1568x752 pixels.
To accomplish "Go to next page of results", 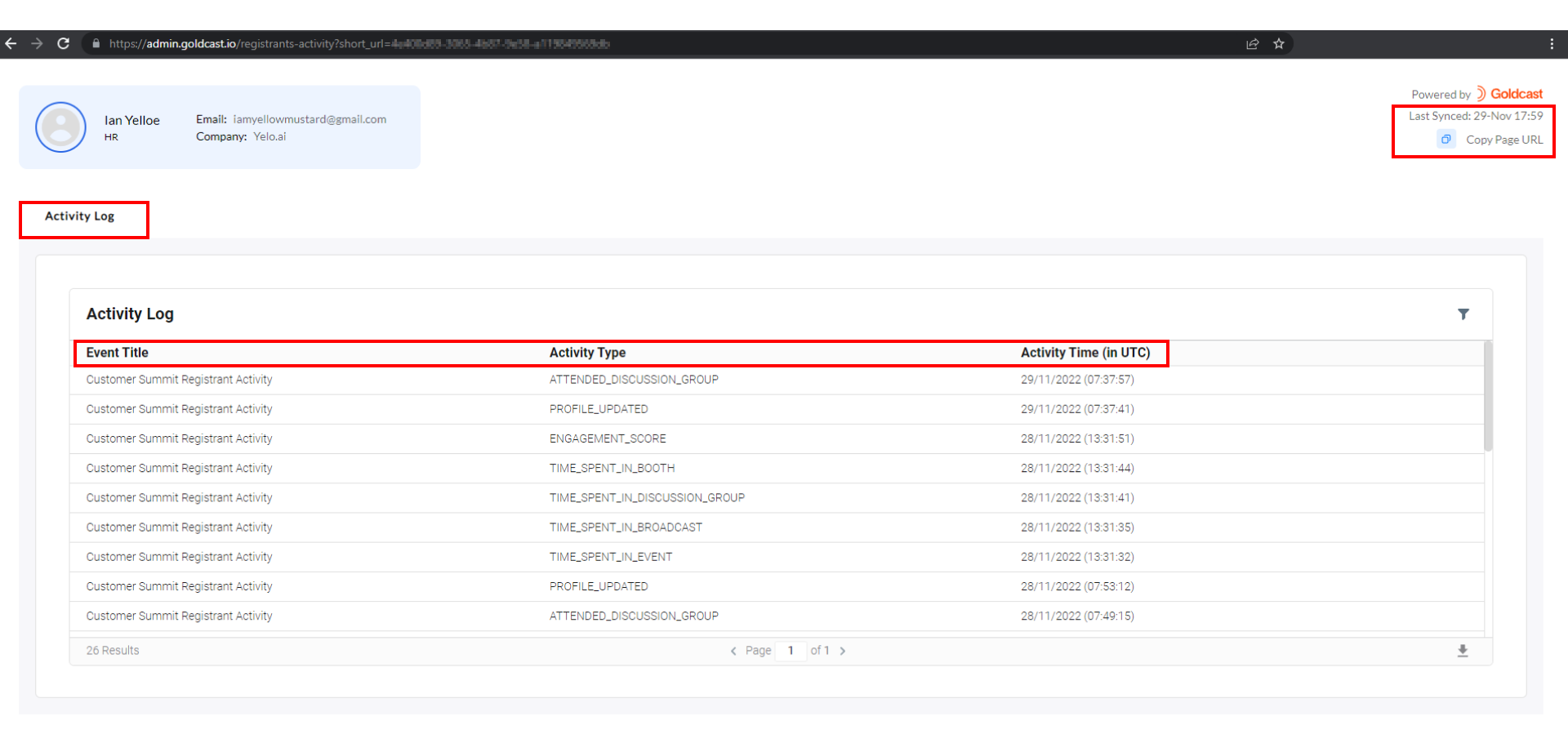I will click(x=843, y=651).
